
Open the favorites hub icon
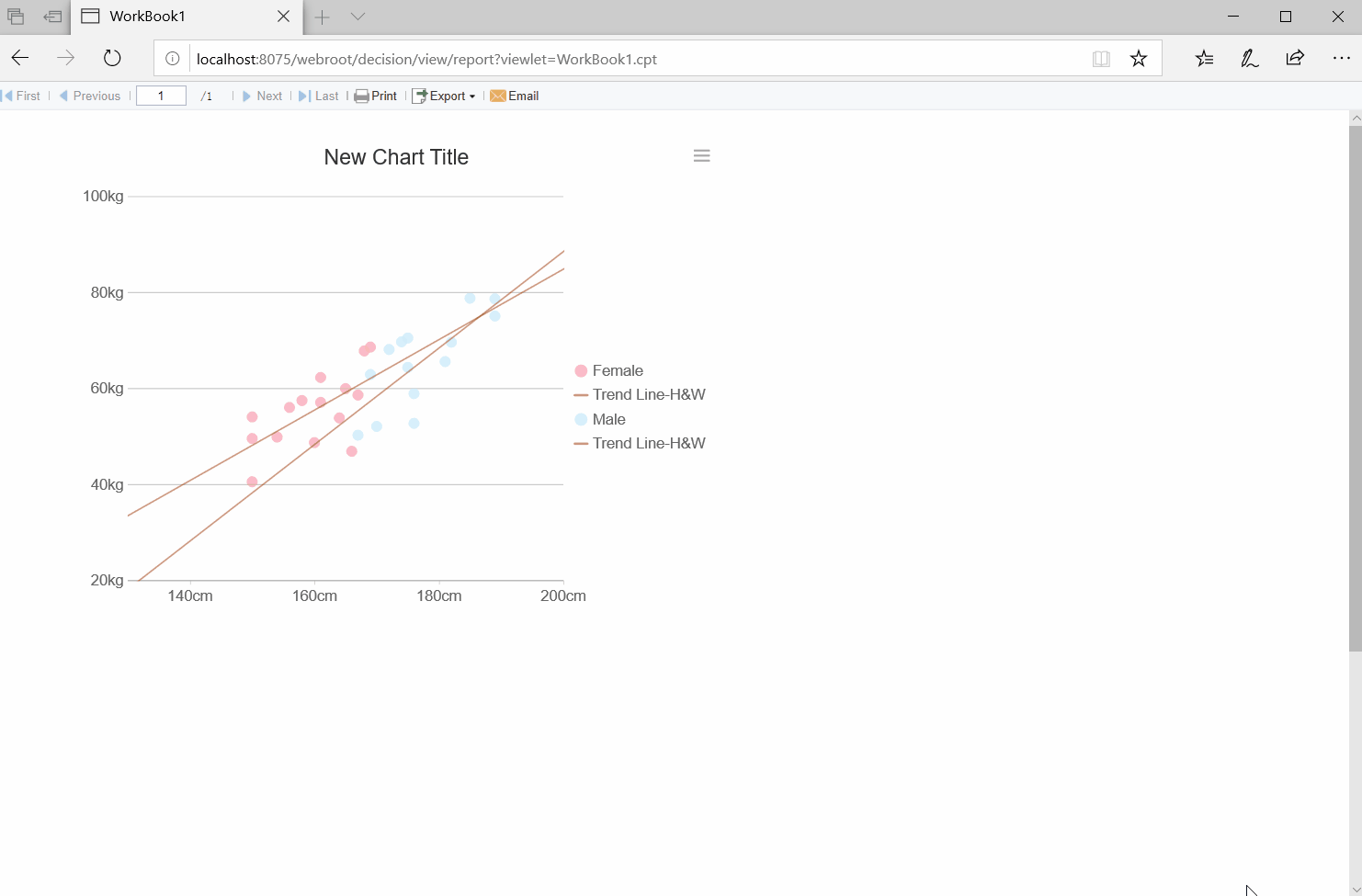tap(1204, 59)
